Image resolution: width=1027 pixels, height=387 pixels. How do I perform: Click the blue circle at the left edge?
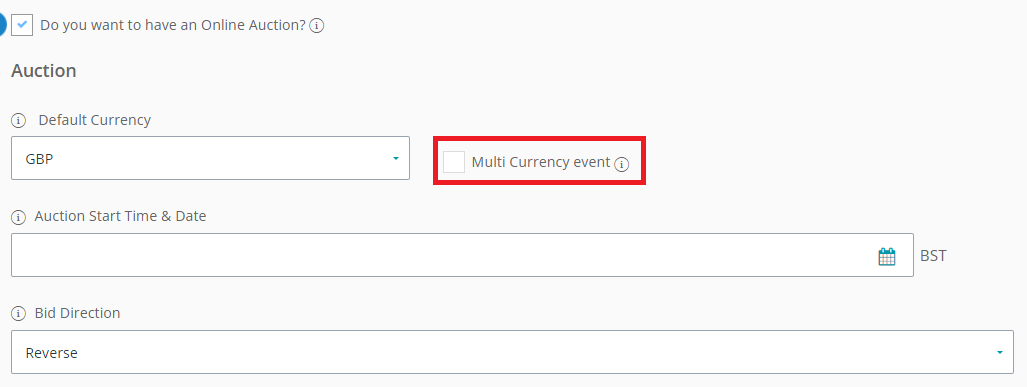[3, 25]
